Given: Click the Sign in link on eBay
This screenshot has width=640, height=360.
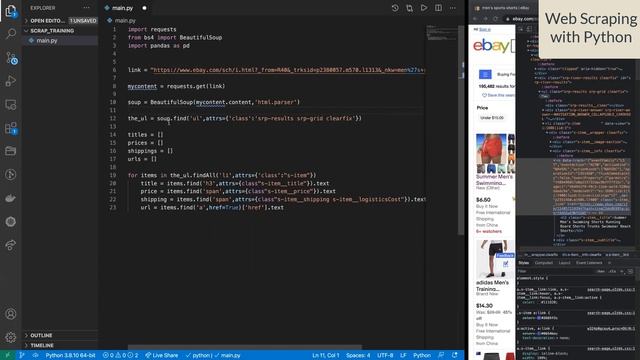Looking at the screenshot, I should tap(484, 29).
